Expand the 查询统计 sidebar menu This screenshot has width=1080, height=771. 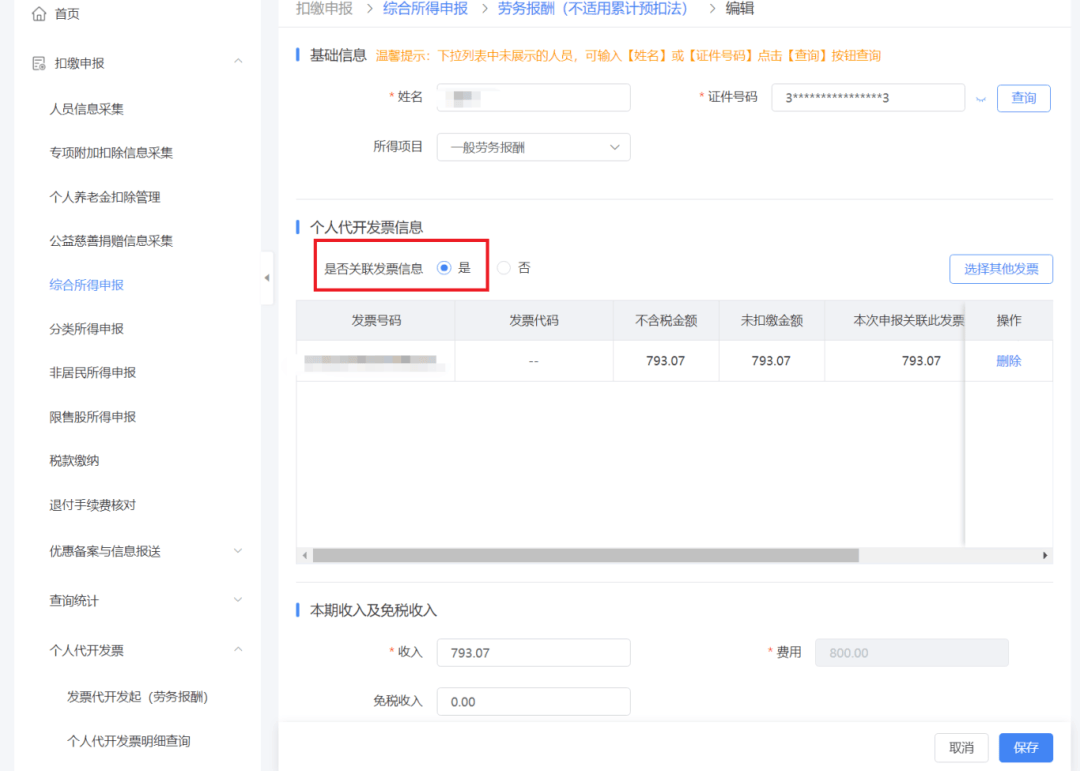[238, 600]
